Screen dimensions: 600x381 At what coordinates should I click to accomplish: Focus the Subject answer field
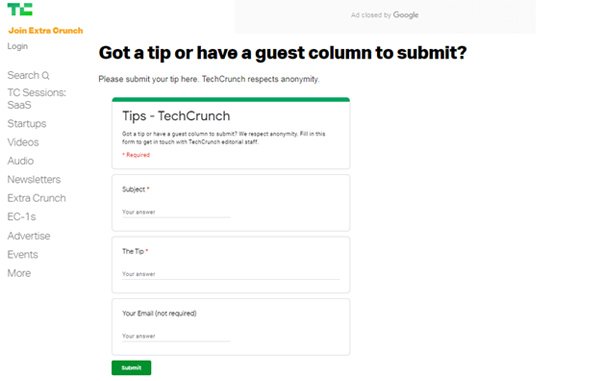pos(176,212)
